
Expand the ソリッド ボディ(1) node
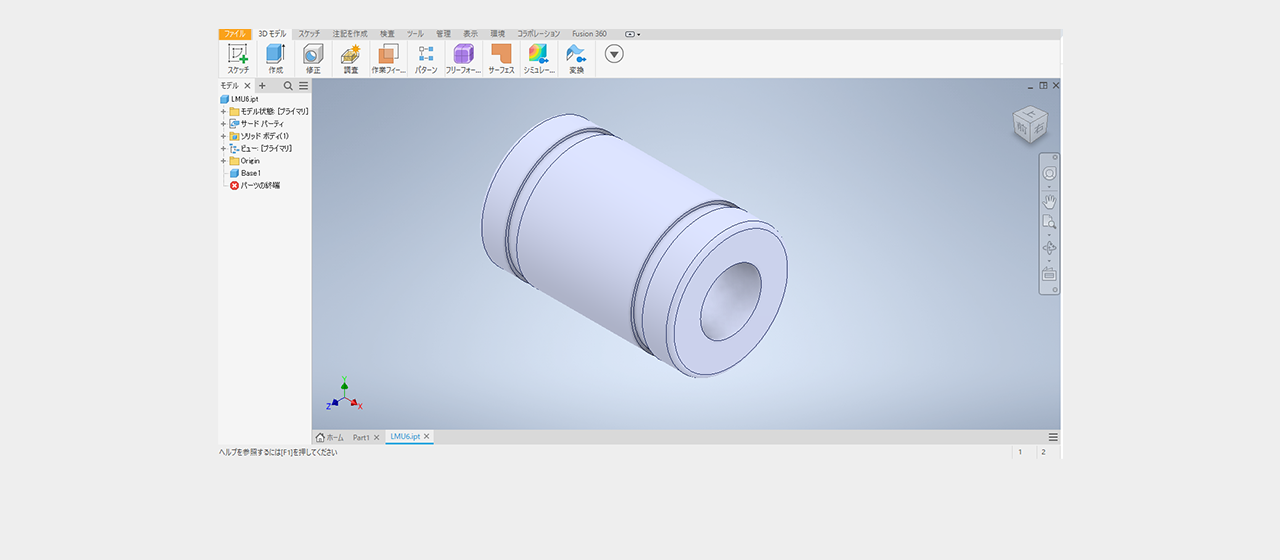[223, 136]
